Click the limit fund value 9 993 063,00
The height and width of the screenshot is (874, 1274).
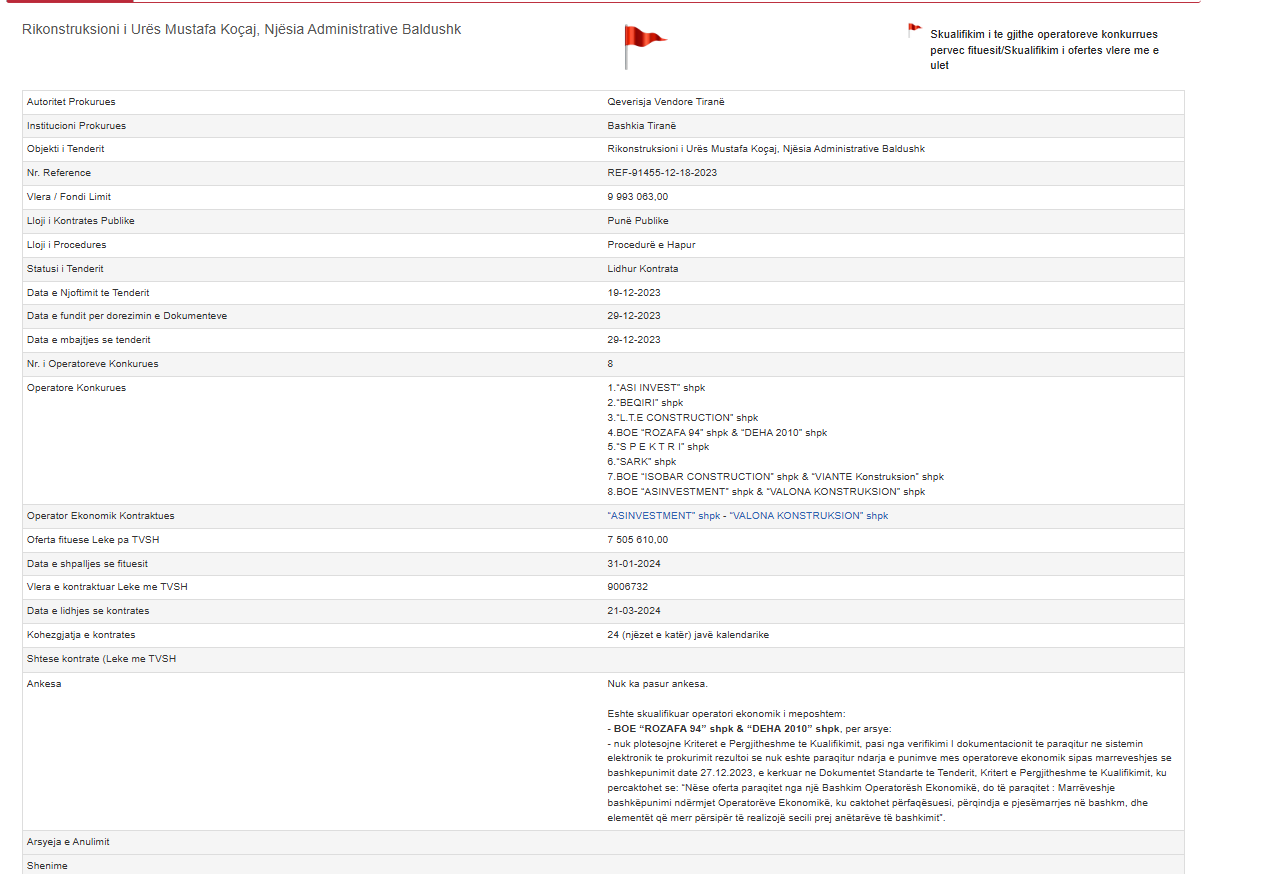pos(637,197)
